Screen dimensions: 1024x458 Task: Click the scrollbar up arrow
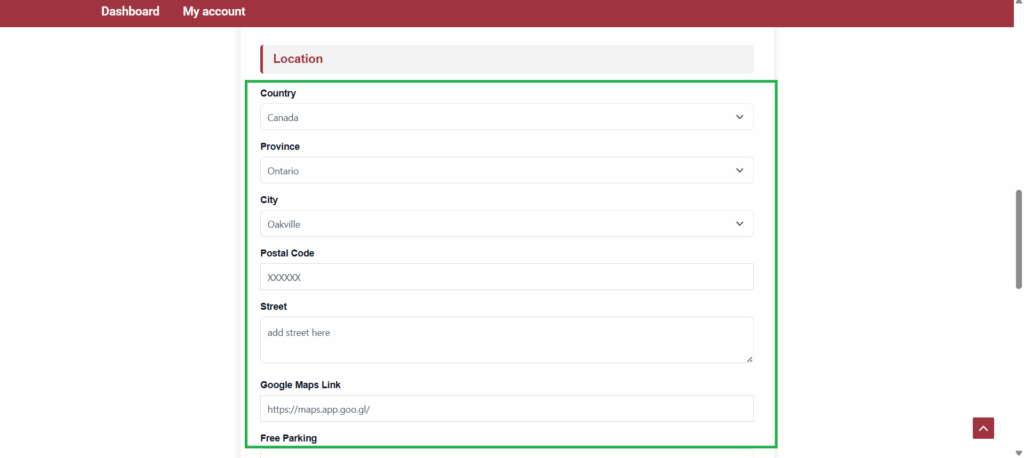click(1018, 6)
